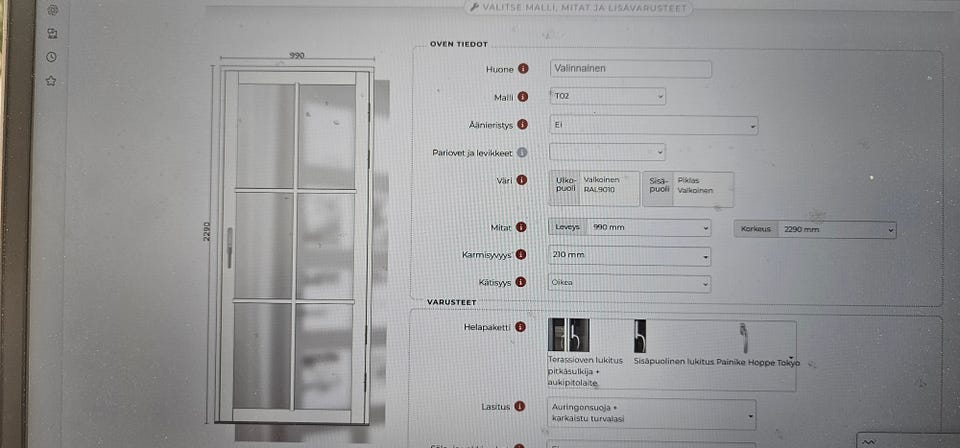The image size is (960, 448).
Task: Open the Lasitus Auringonsuoja dropdown
Action: coord(651,414)
